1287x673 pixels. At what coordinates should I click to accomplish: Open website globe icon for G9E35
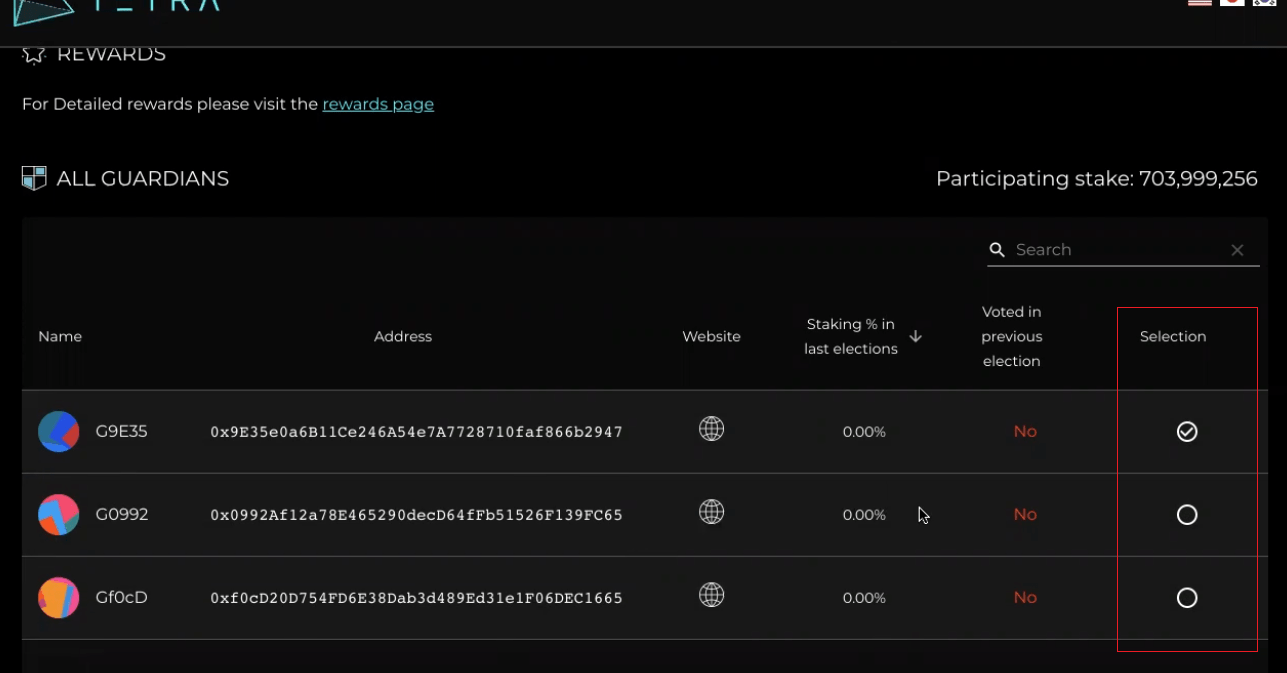[711, 429]
